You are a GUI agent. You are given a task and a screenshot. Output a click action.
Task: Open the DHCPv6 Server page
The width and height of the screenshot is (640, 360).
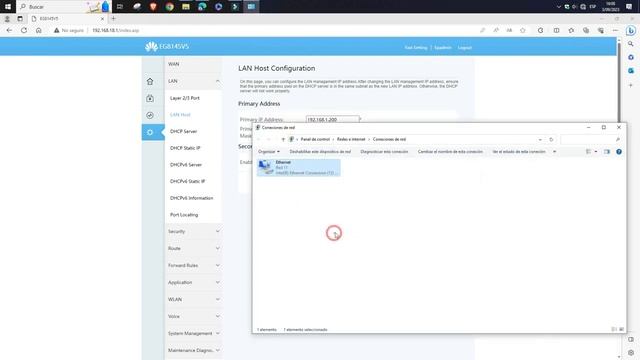click(186, 165)
